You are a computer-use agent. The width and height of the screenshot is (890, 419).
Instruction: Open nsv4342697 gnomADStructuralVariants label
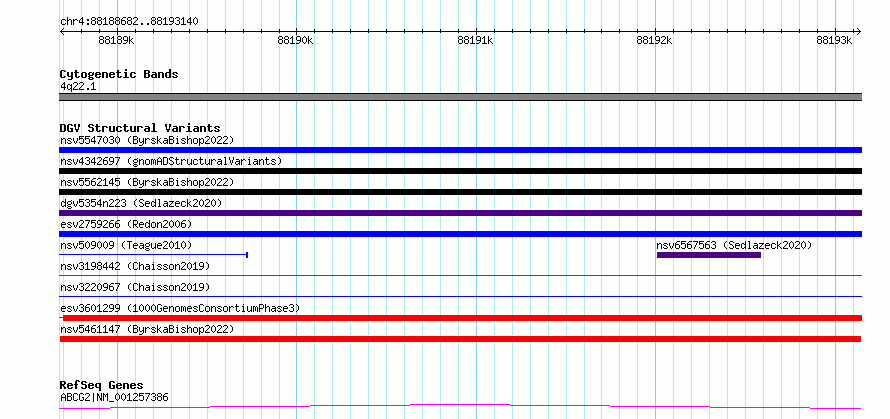171,161
